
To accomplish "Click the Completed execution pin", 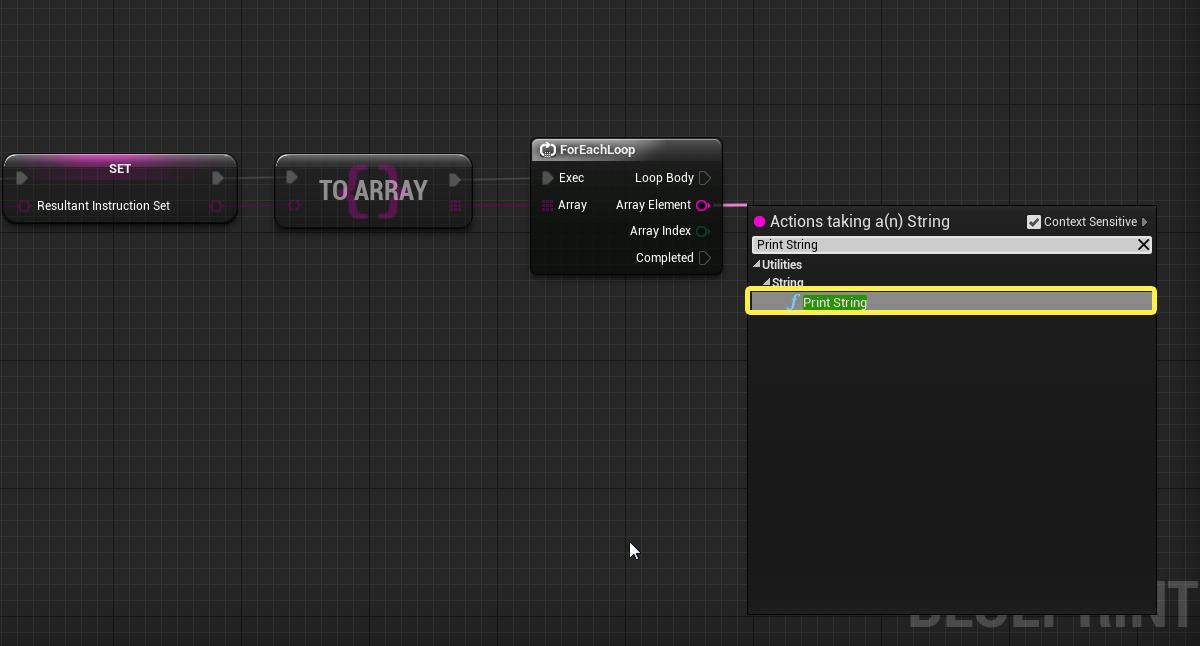I will pyautogui.click(x=705, y=258).
